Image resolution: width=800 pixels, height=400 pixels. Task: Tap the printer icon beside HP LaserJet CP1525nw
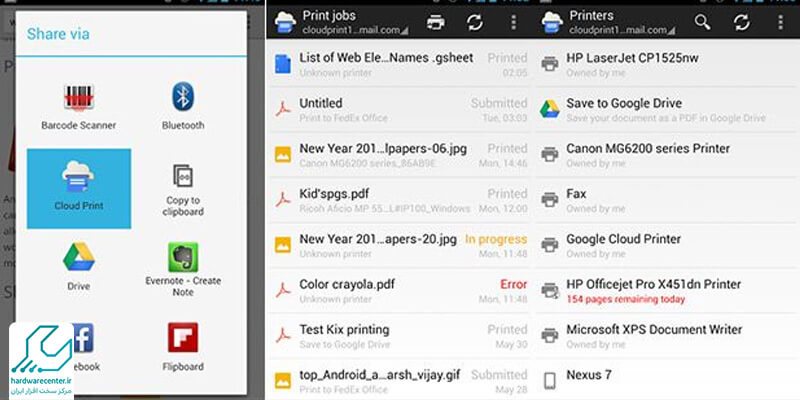click(x=549, y=64)
